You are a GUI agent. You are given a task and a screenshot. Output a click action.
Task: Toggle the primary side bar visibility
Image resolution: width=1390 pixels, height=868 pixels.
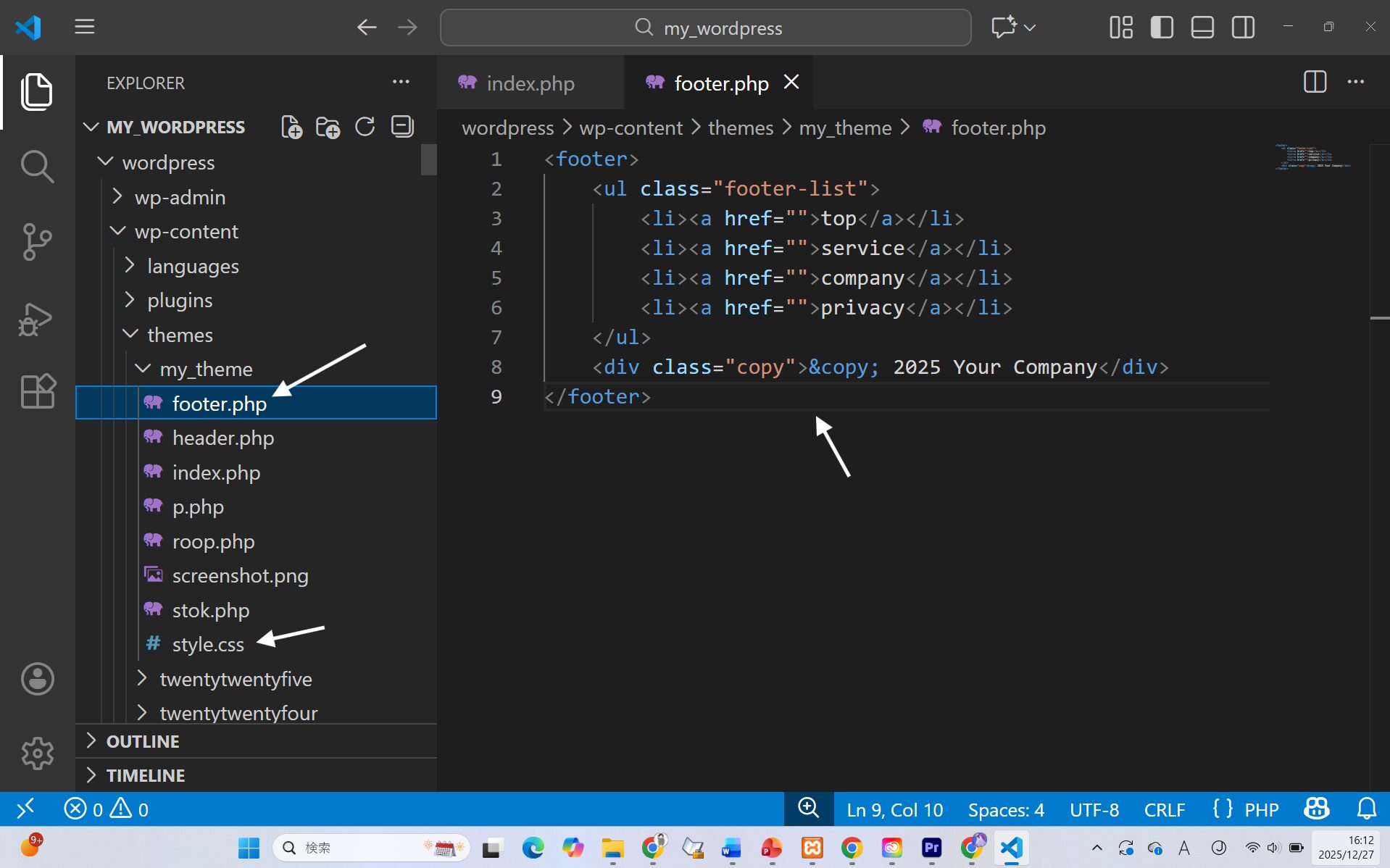(x=1161, y=28)
